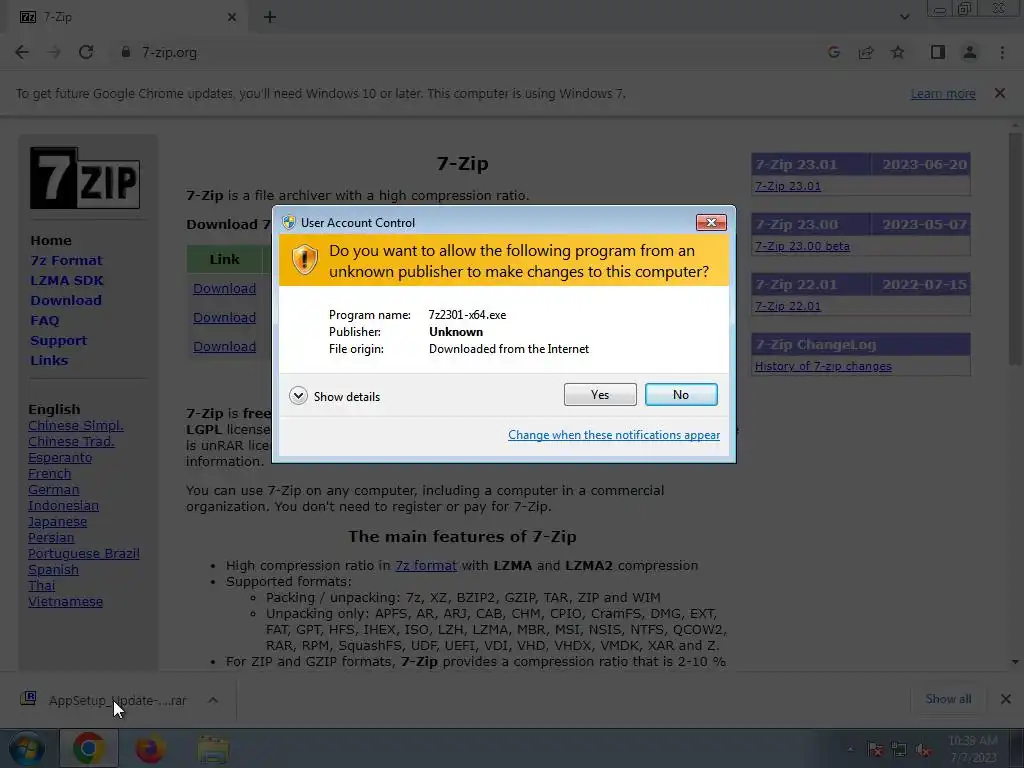Open the Download sidebar navigation link
This screenshot has width=1024, height=768.
66,300
